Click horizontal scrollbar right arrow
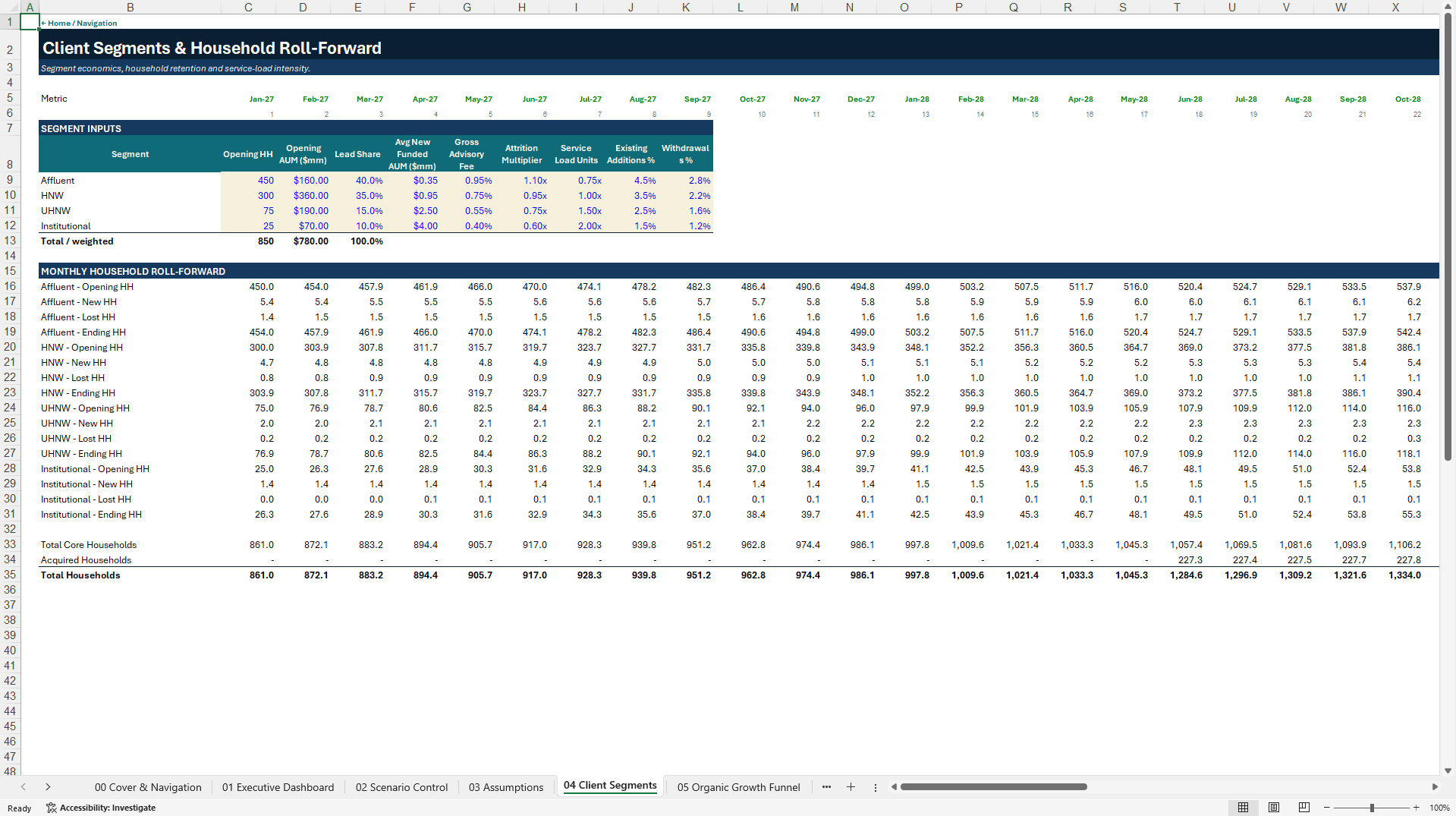Image resolution: width=1456 pixels, height=816 pixels. [x=1435, y=787]
